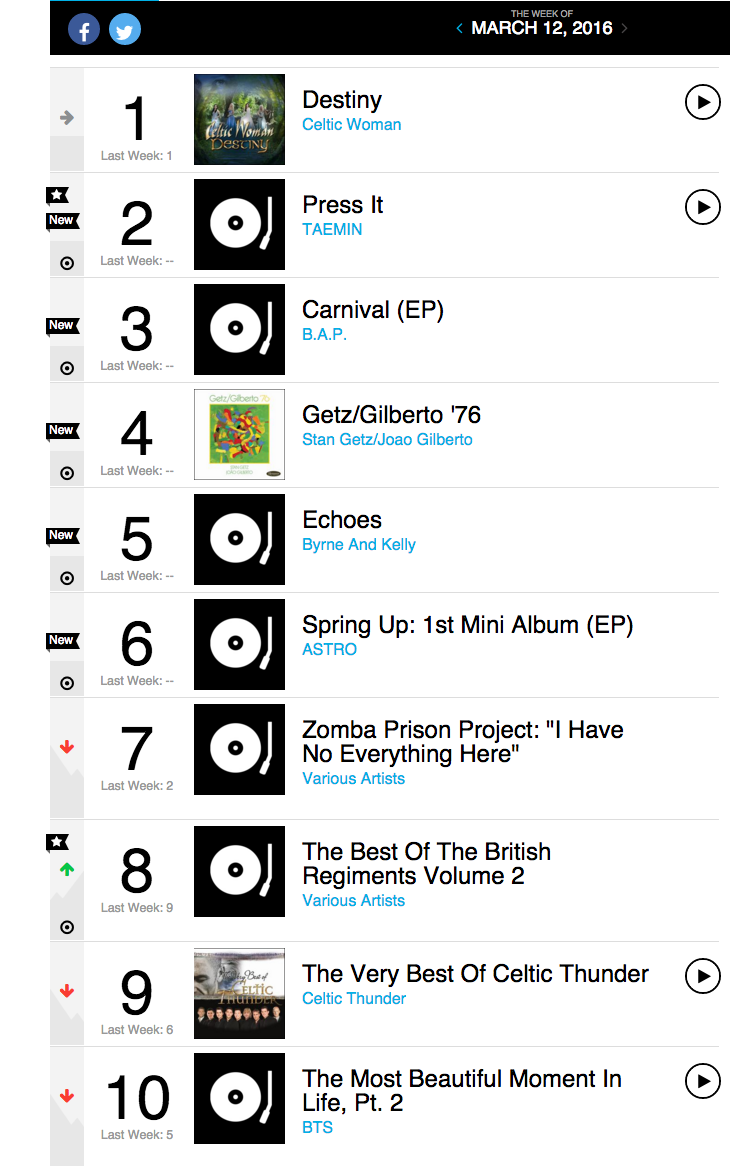730x1166 pixels.
Task: Click the green up arrow at rank 8
Action: 67,869
